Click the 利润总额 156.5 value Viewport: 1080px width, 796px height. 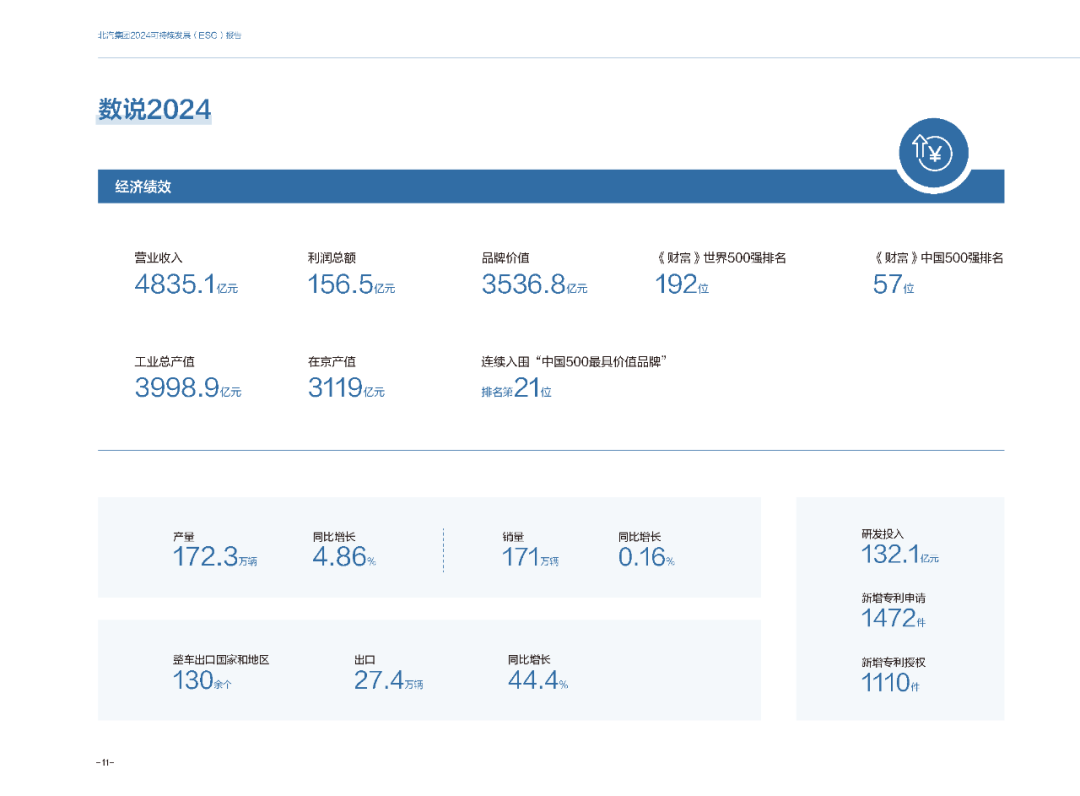coord(351,284)
